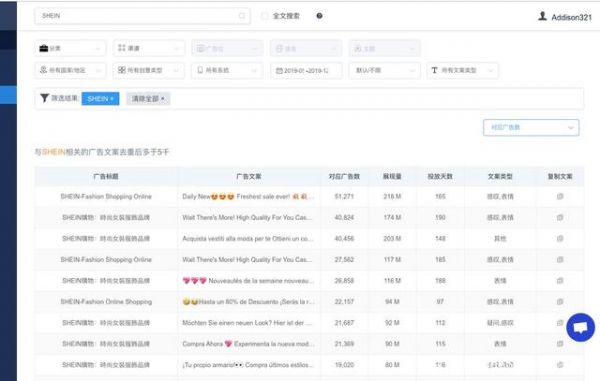Click the SHEIN search input field

click(x=142, y=16)
